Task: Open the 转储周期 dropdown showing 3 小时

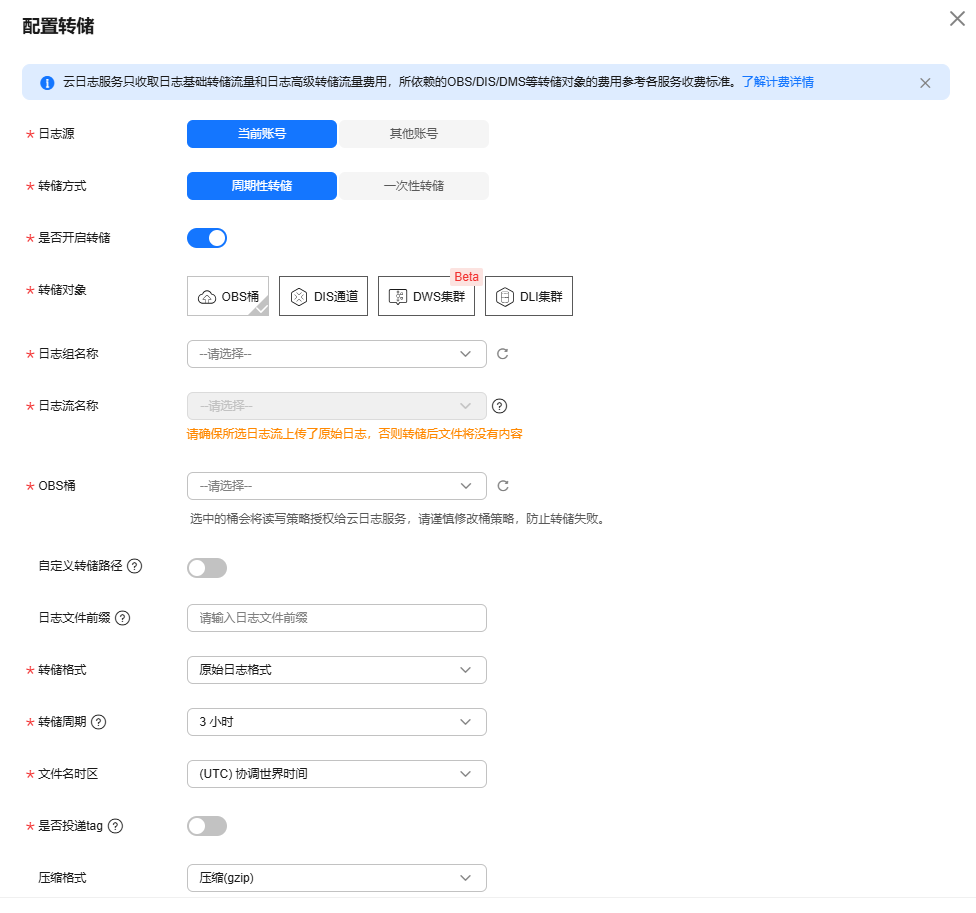Action: (337, 722)
